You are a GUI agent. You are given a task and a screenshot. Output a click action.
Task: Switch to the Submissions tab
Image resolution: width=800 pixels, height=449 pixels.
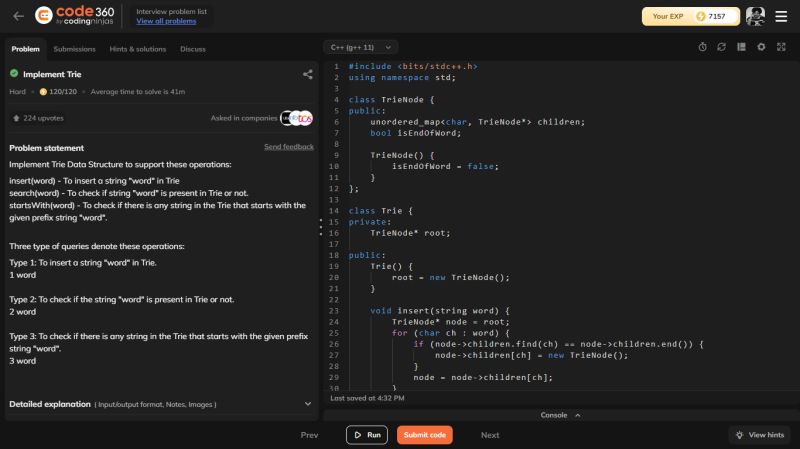pos(74,49)
